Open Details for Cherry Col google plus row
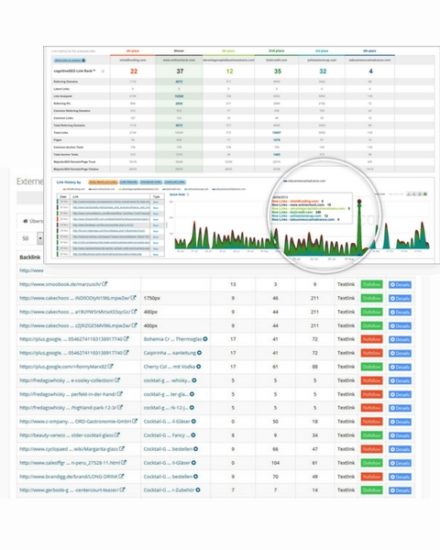Screen dimensions: 440x550 pos(400,367)
